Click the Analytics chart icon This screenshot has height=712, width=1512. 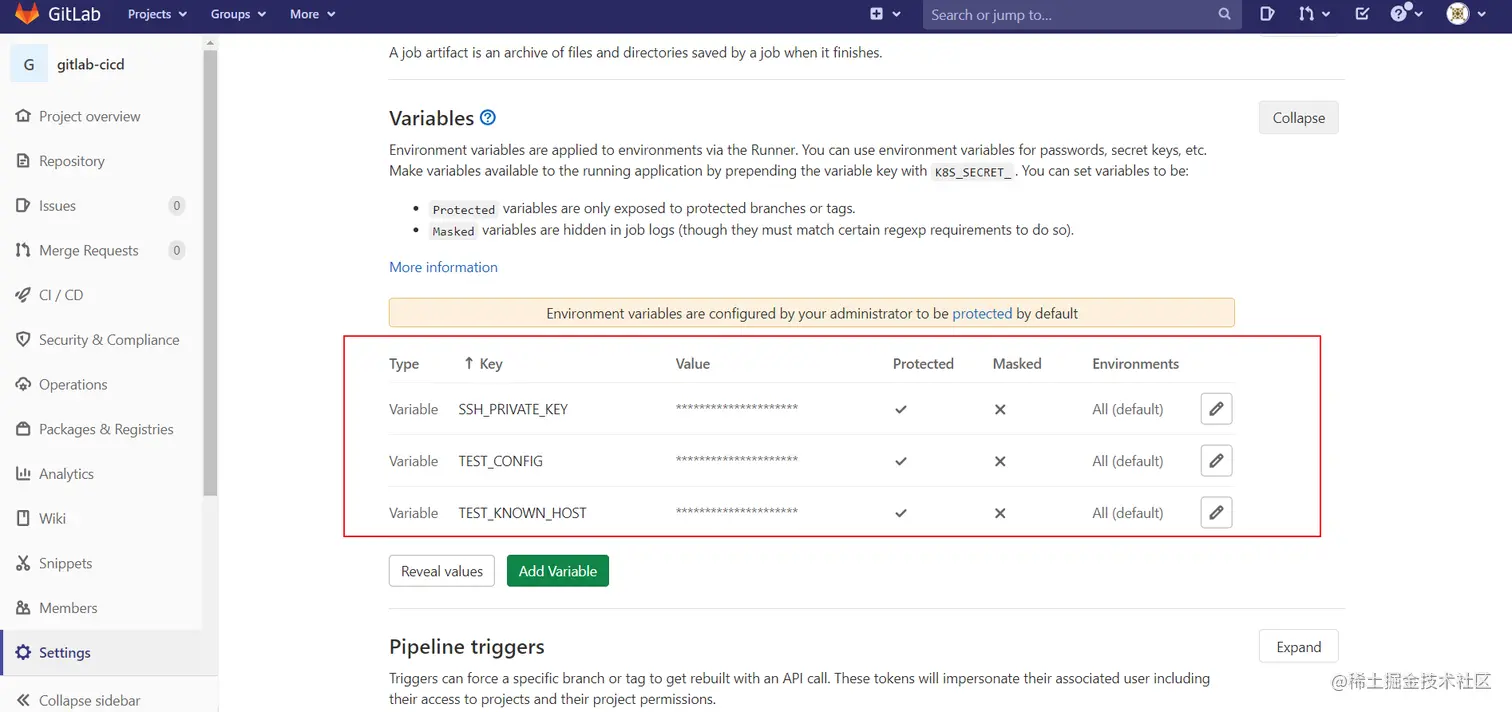point(23,473)
